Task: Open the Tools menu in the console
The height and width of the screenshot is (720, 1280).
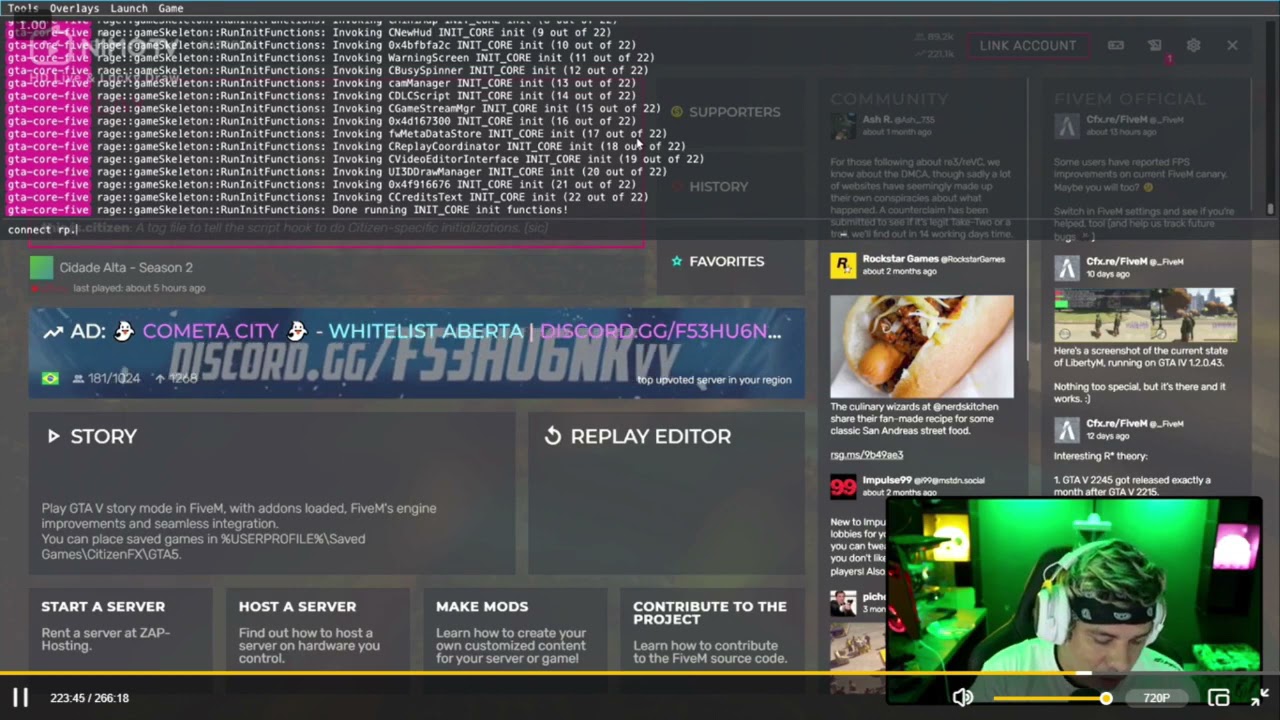Action: pos(23,8)
